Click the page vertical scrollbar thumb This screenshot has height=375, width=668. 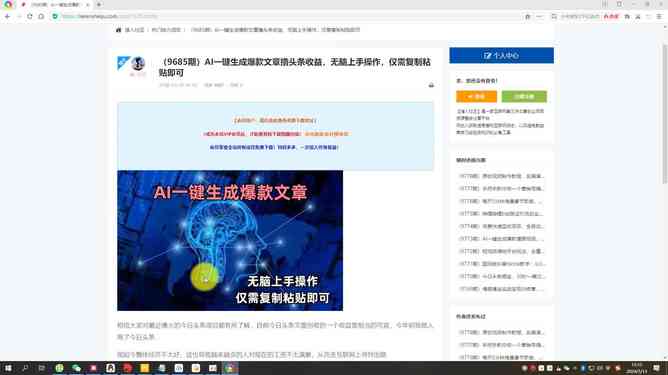point(665,114)
